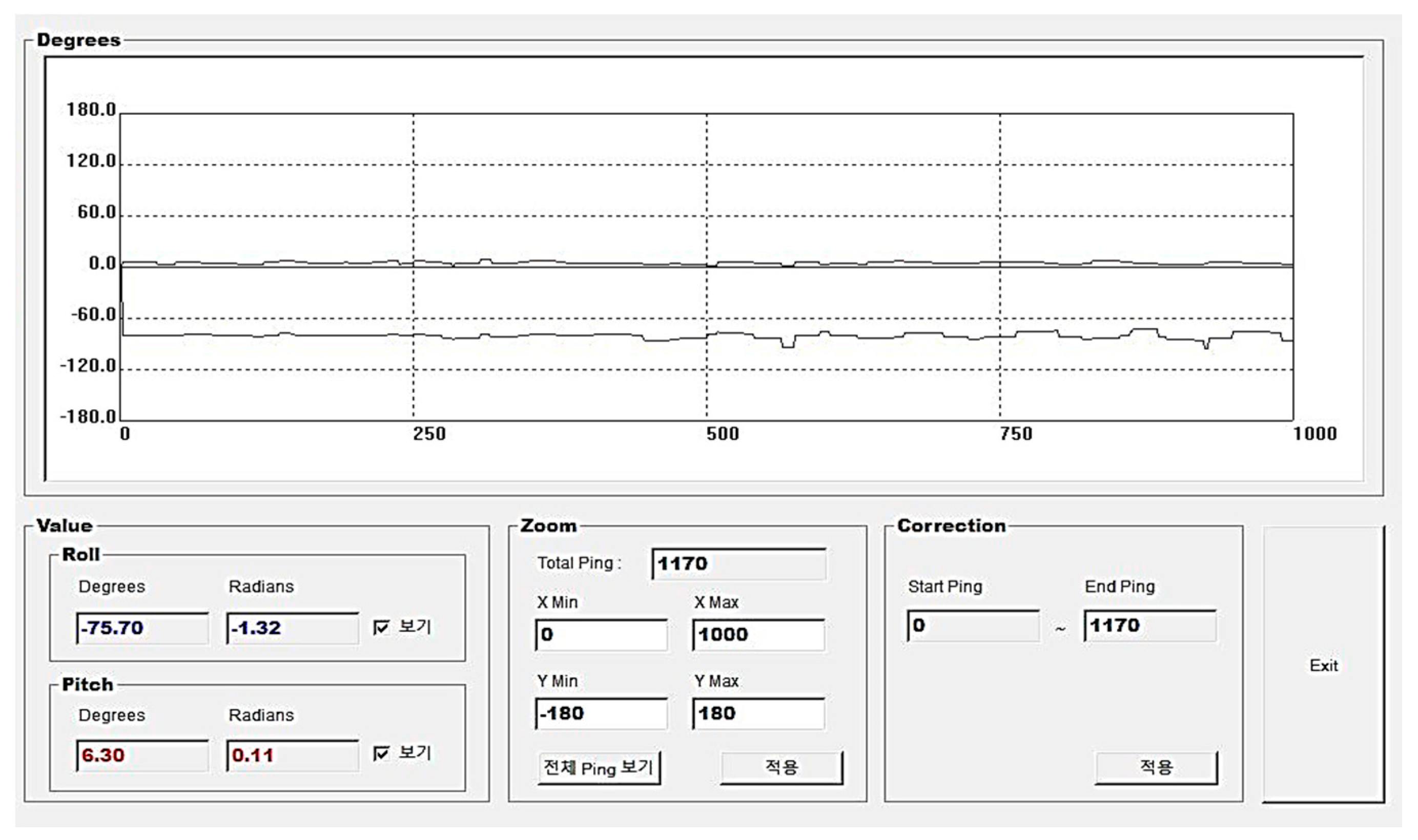This screenshot has height=840, width=1418.
Task: Click the Roll Radians value field
Action: coord(292,628)
